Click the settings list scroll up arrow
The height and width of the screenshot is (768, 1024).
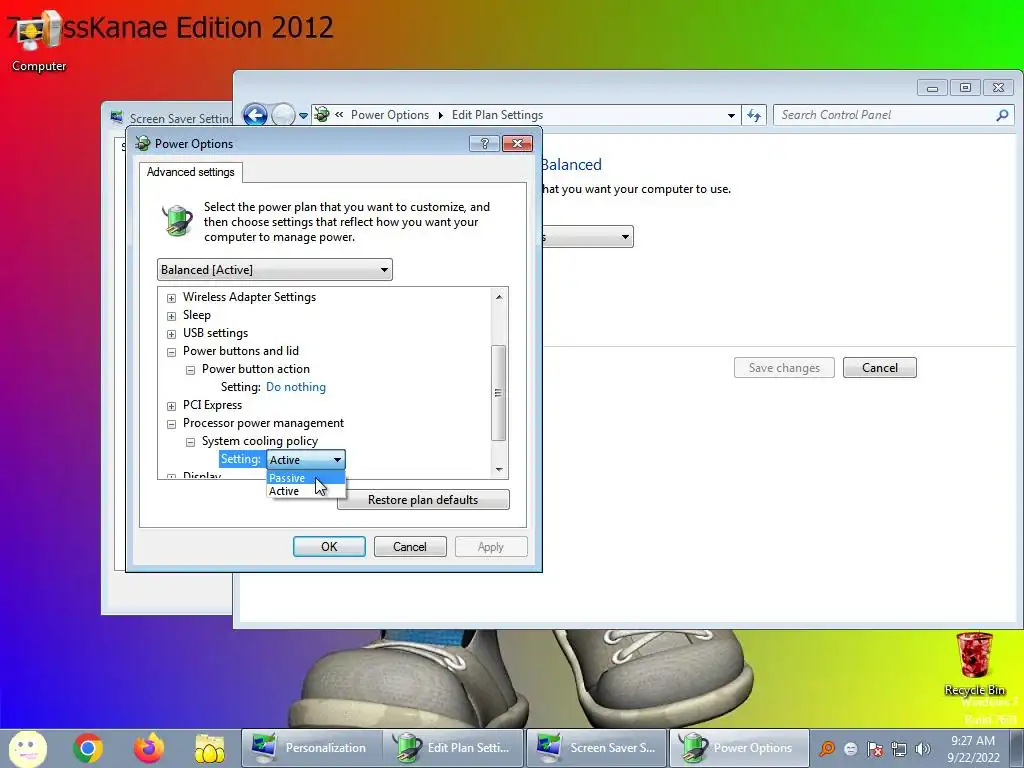(499, 297)
